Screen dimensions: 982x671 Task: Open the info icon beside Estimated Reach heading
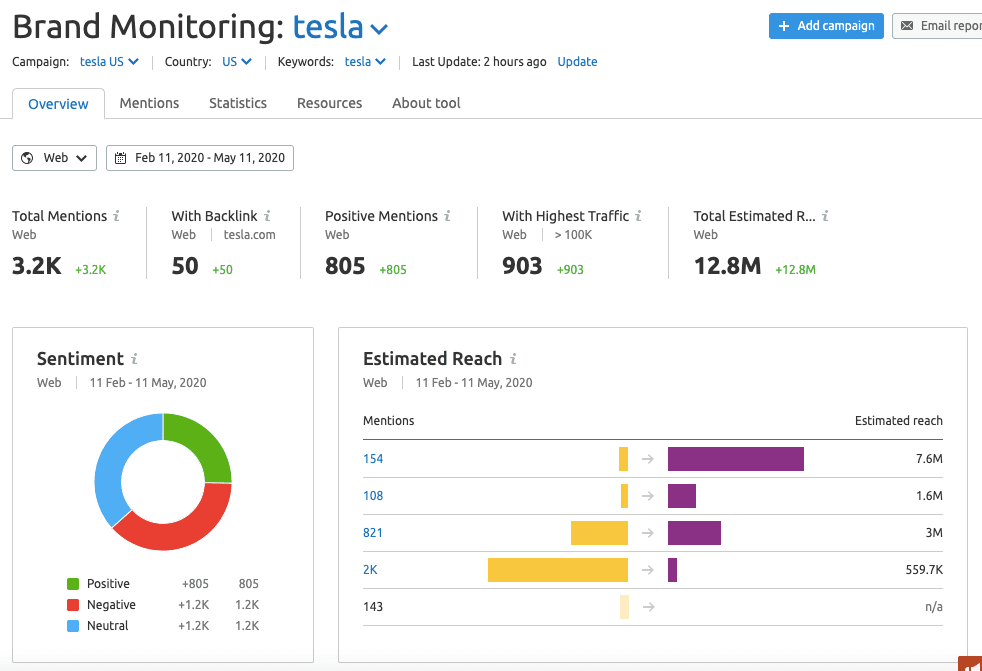513,359
